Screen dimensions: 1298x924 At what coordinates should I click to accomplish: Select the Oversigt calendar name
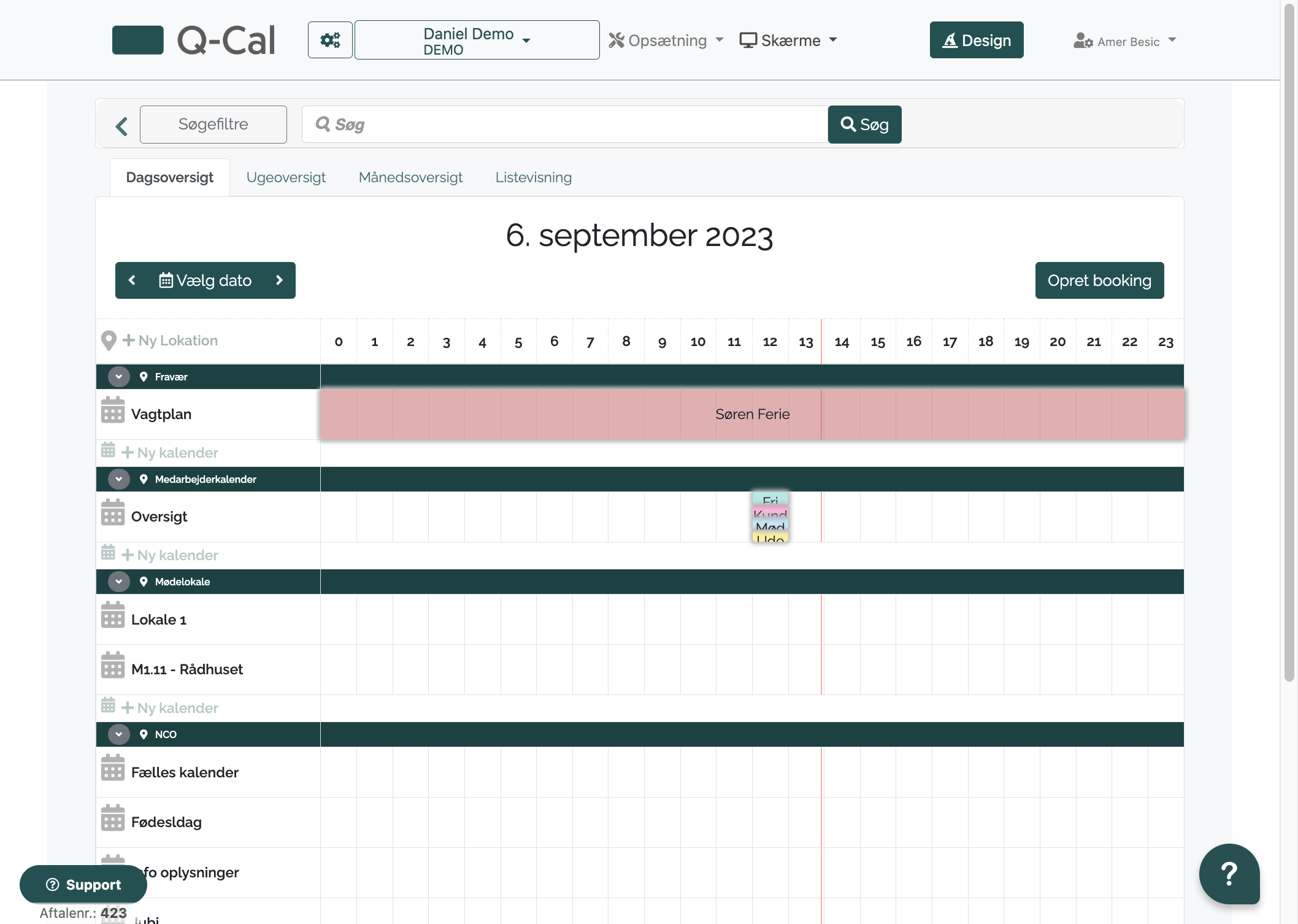pos(159,517)
